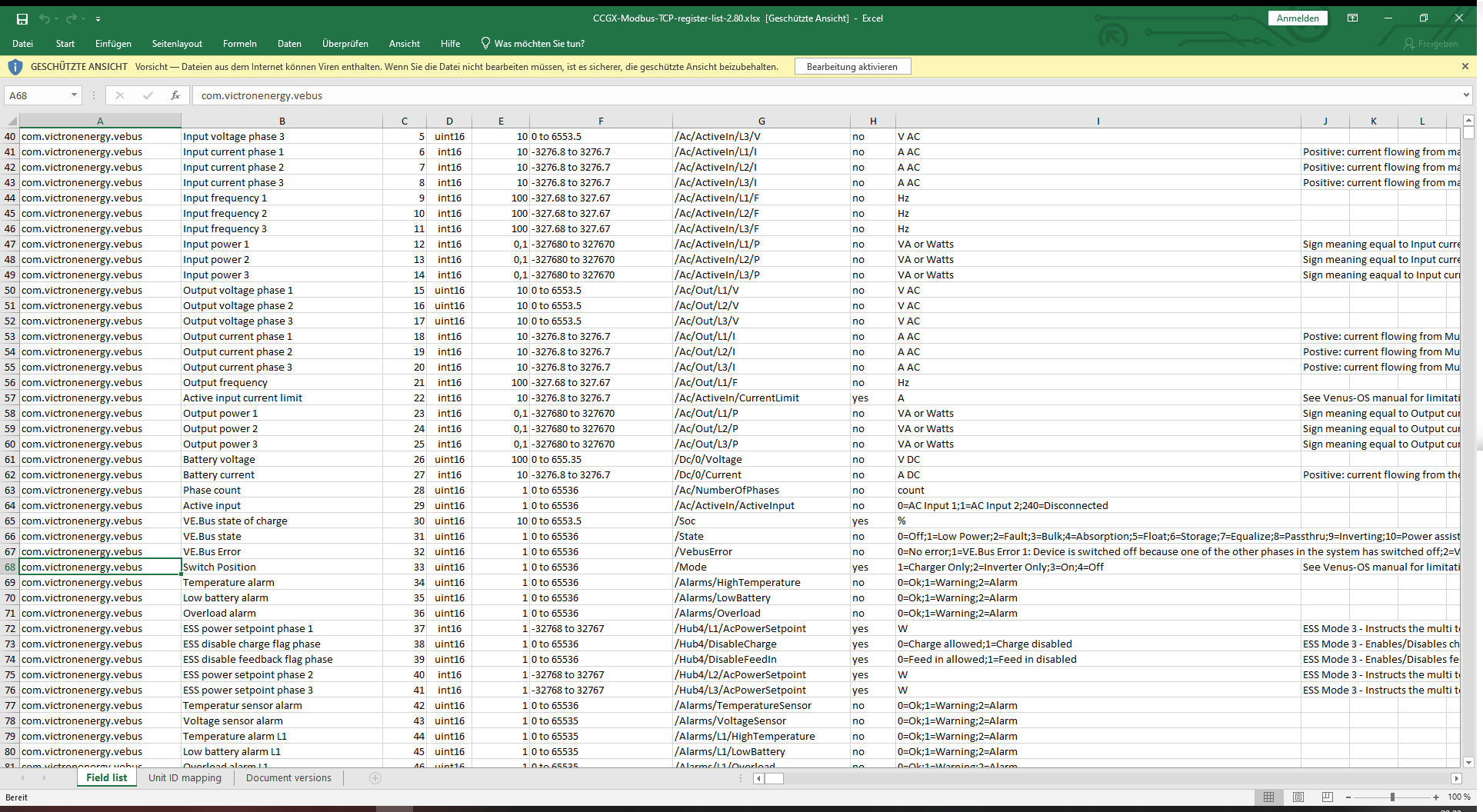Image resolution: width=1483 pixels, height=812 pixels.
Task: Switch to the Document versions sheet tab
Action: click(x=288, y=777)
